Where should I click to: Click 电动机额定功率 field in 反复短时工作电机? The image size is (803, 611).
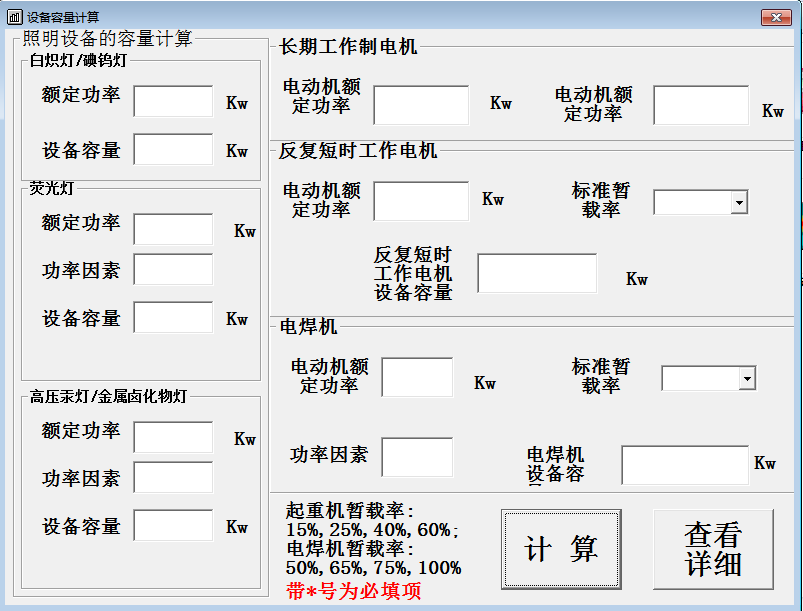[421, 201]
